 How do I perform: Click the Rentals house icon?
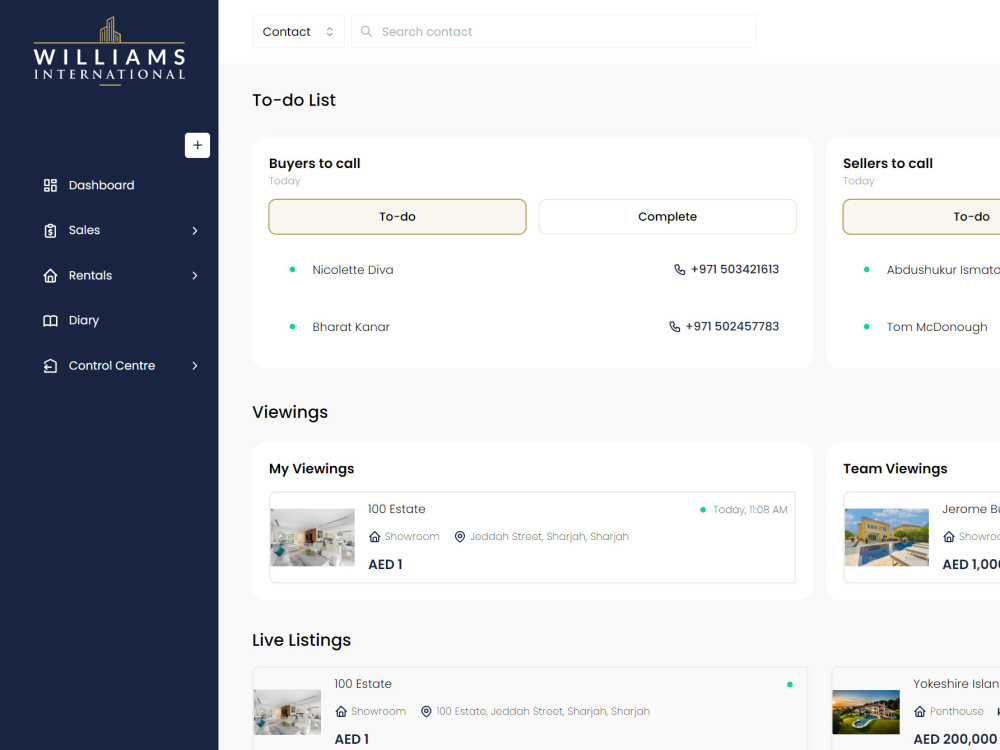click(50, 276)
